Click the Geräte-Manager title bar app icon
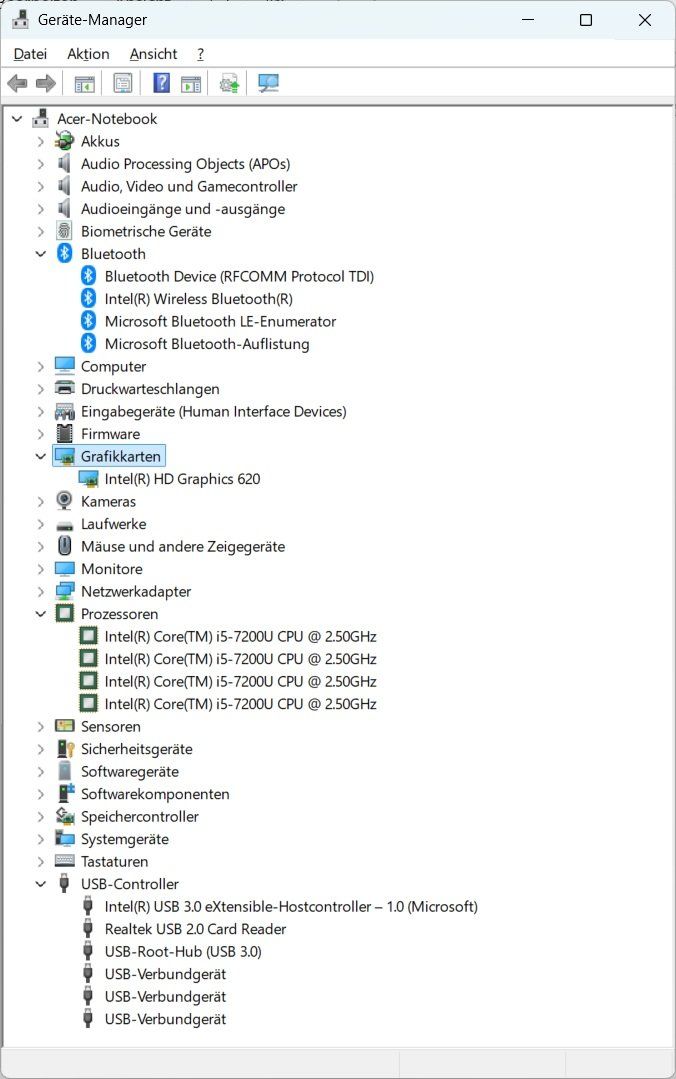The height and width of the screenshot is (1079, 676). [x=20, y=20]
